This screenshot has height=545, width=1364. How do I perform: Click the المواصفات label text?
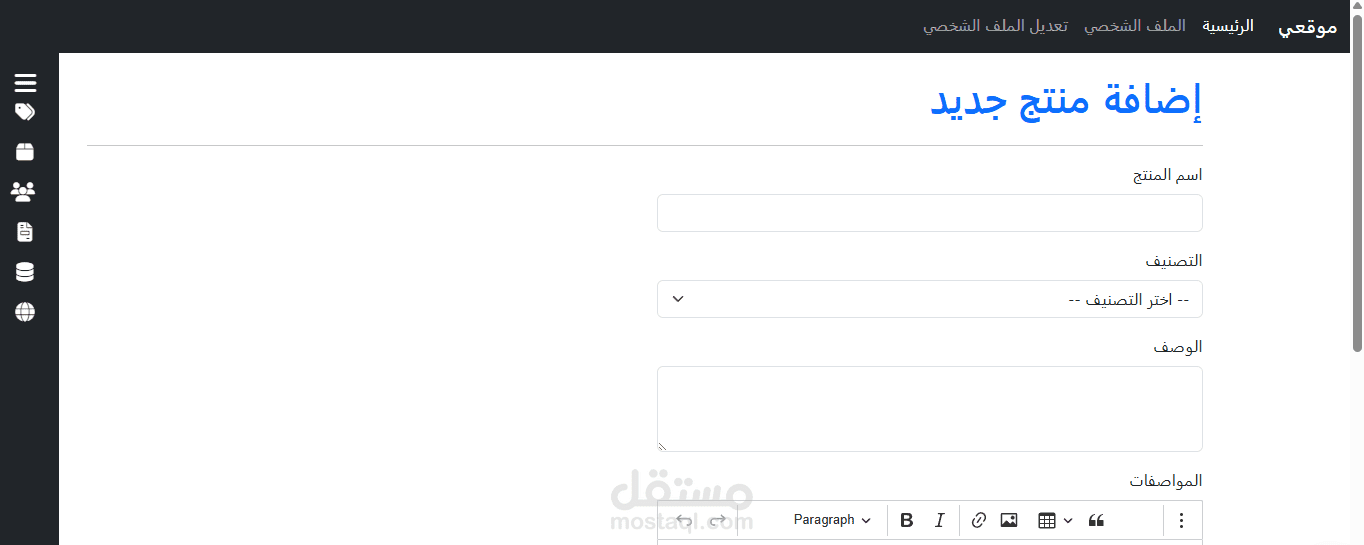click(x=1166, y=481)
